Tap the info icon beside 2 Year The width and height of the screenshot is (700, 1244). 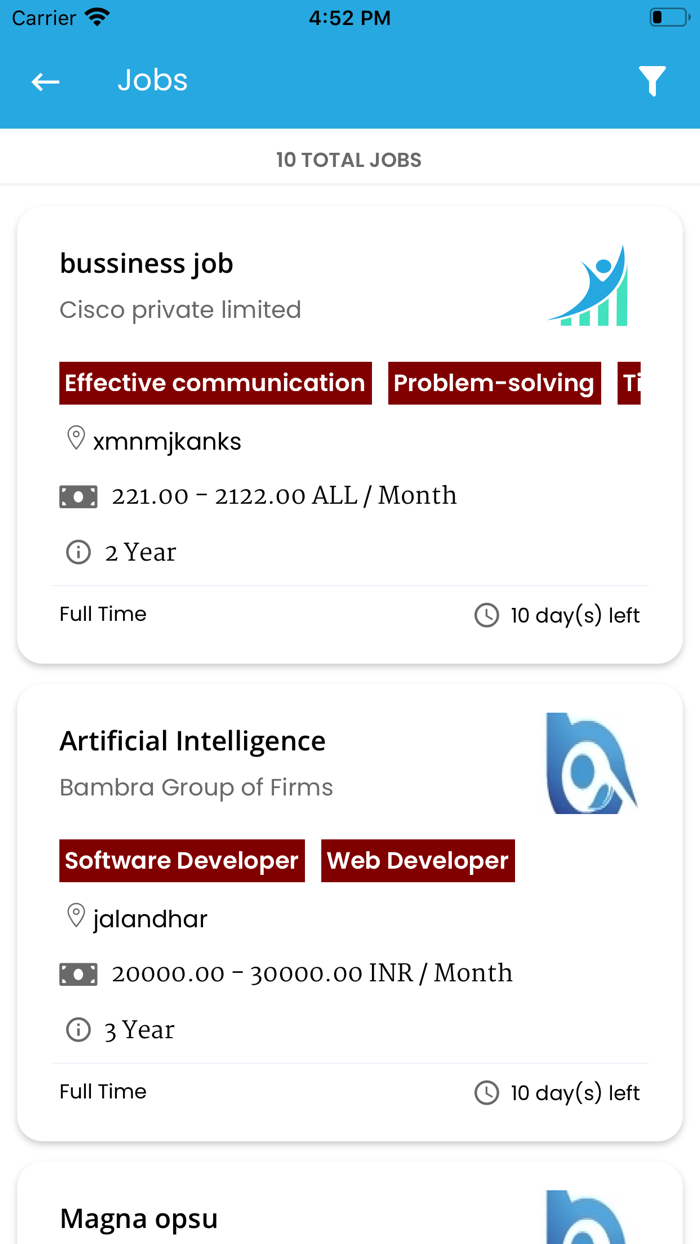(x=78, y=552)
